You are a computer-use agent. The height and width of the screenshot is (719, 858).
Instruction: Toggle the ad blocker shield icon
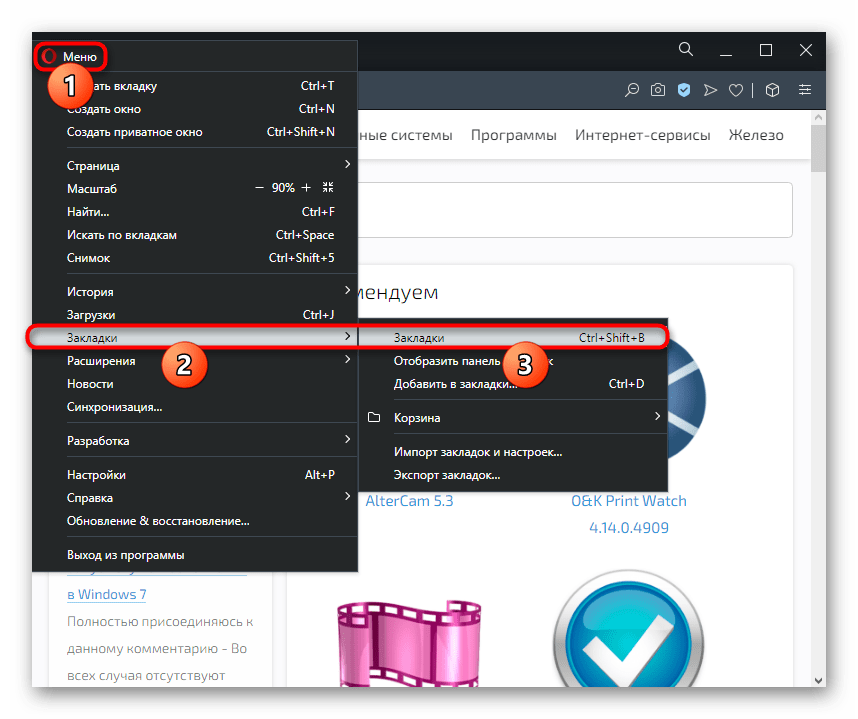coord(684,90)
